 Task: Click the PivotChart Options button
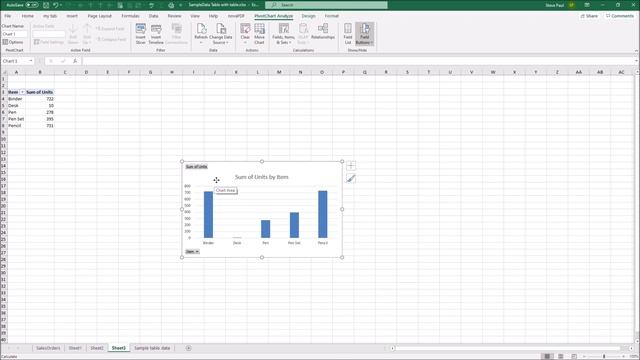(x=13, y=42)
